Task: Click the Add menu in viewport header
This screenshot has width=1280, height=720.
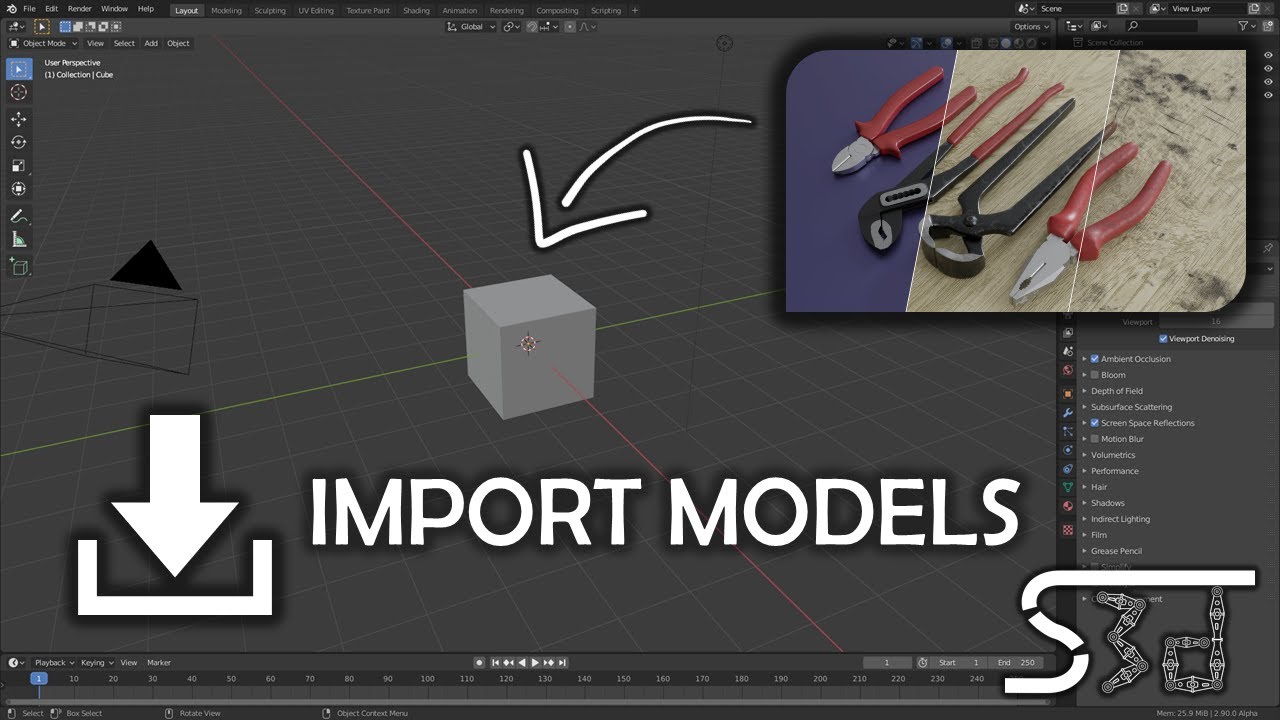Action: pos(151,43)
